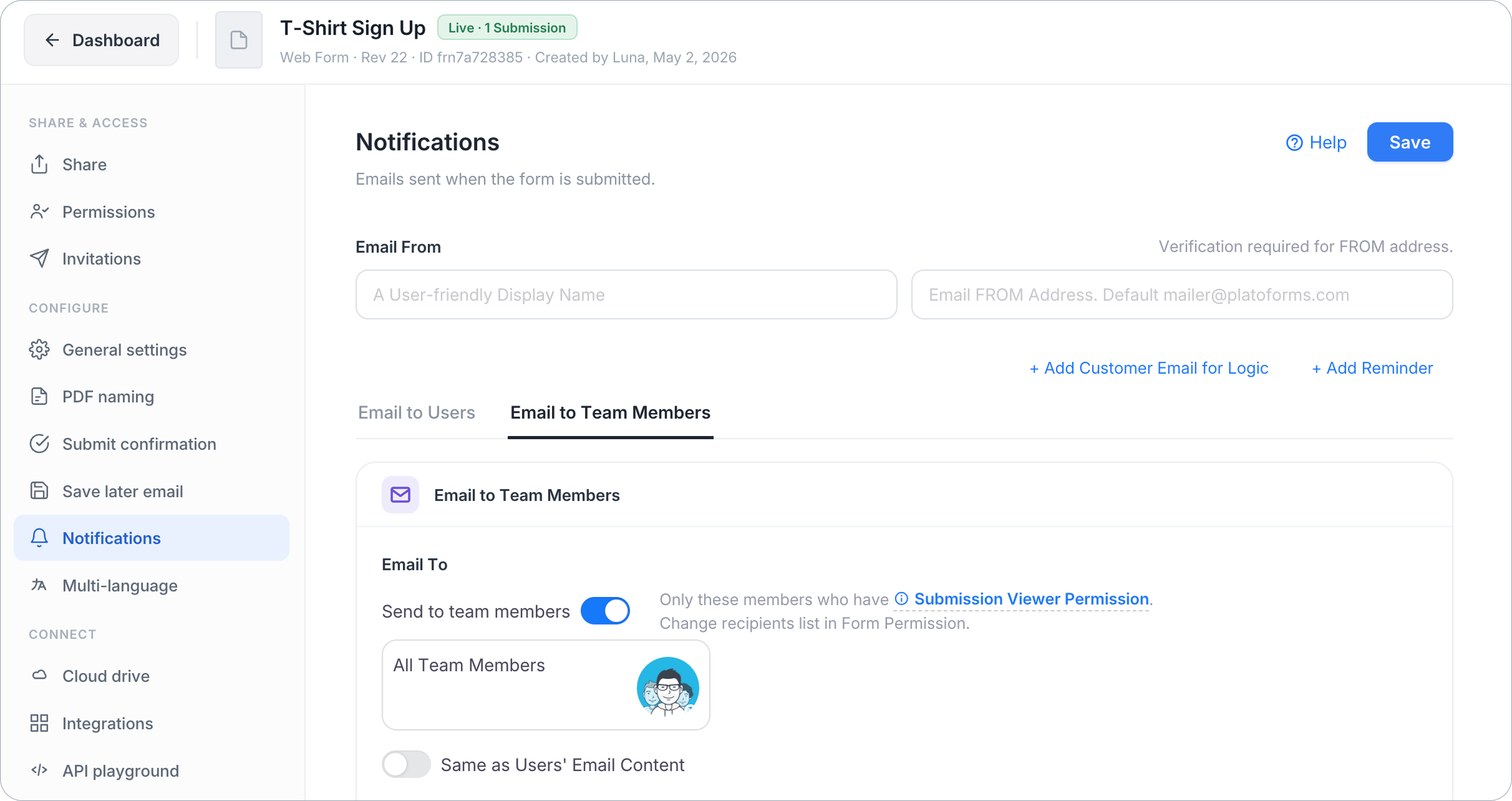Go back to Dashboard

(x=102, y=40)
